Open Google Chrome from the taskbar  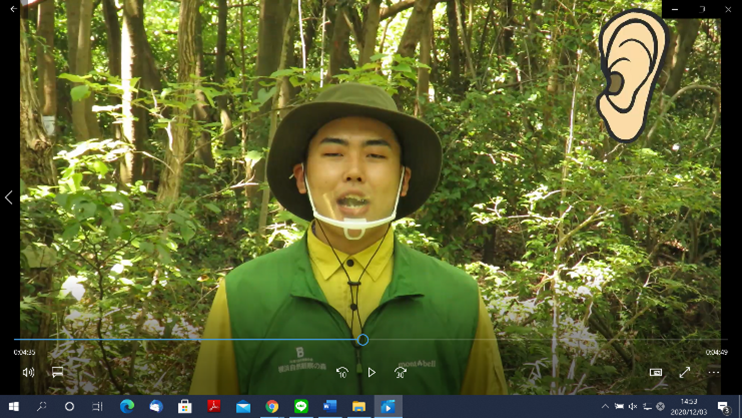click(272, 407)
